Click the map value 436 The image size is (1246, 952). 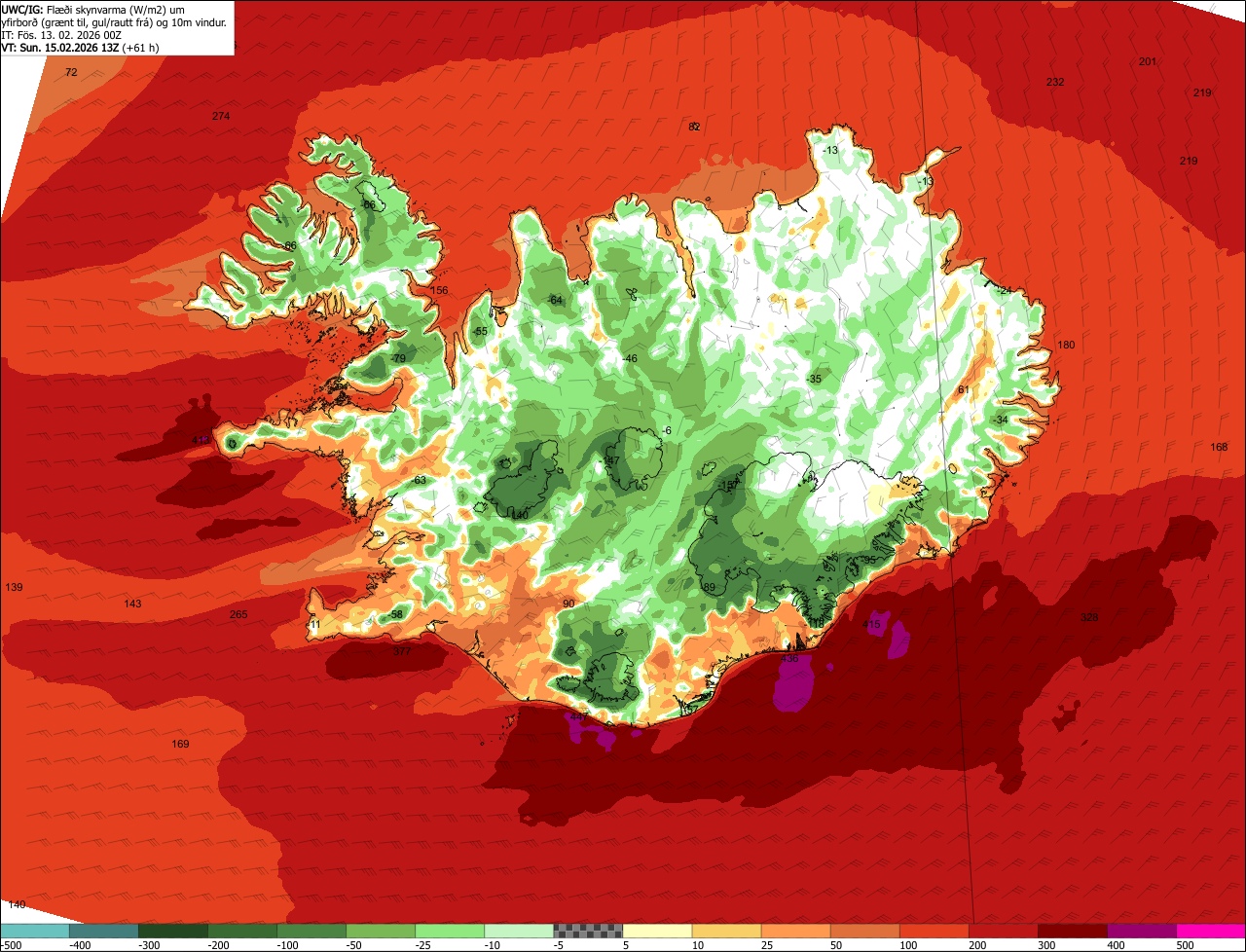click(789, 658)
